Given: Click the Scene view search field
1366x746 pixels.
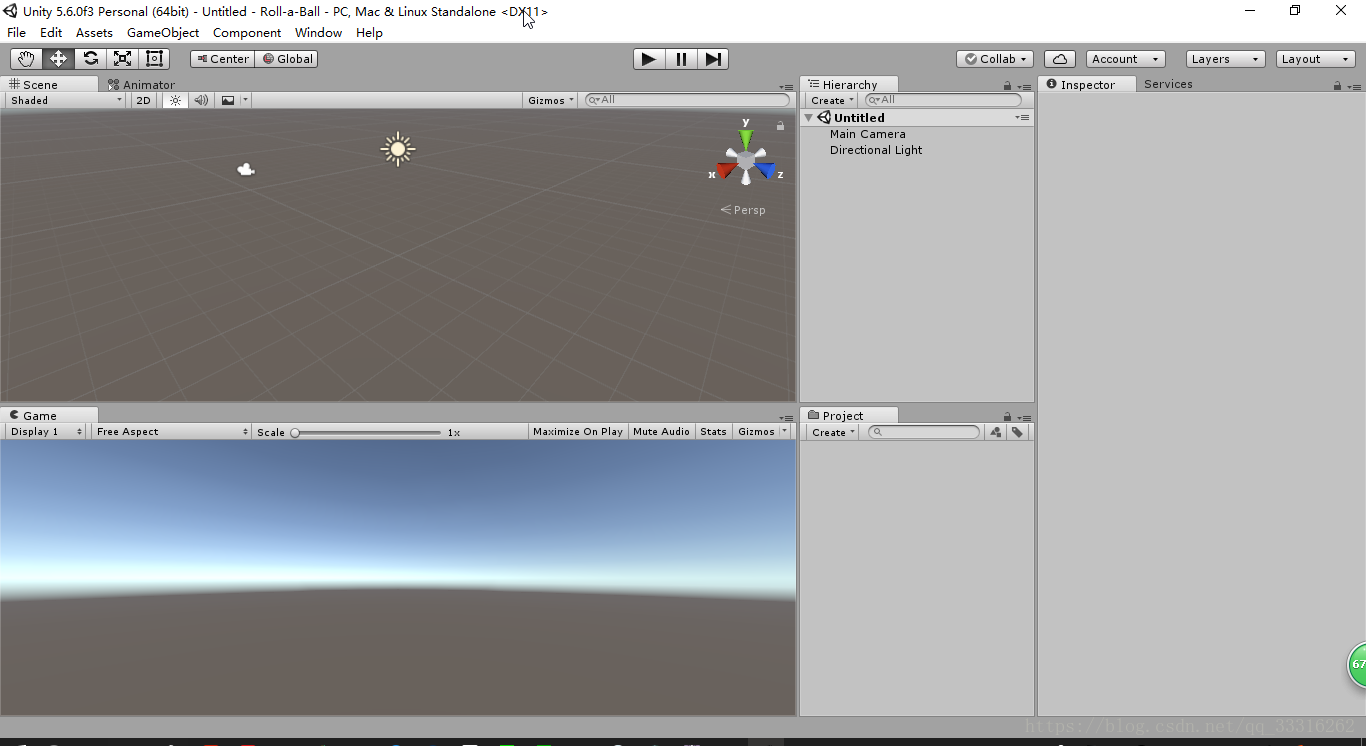Looking at the screenshot, I should point(687,100).
